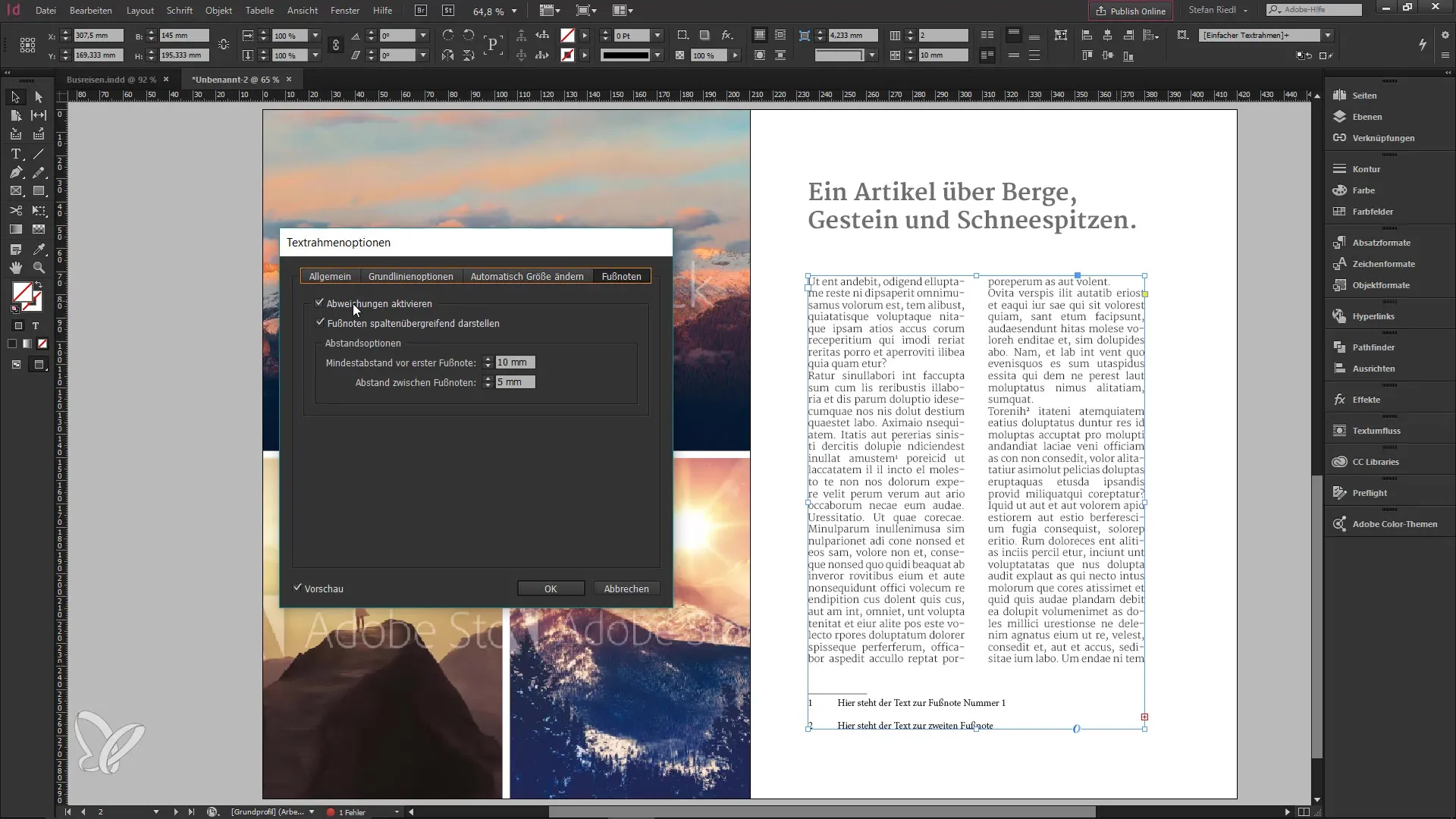Image resolution: width=1456 pixels, height=819 pixels.
Task: Toggle formatting affects container button
Action: click(18, 325)
